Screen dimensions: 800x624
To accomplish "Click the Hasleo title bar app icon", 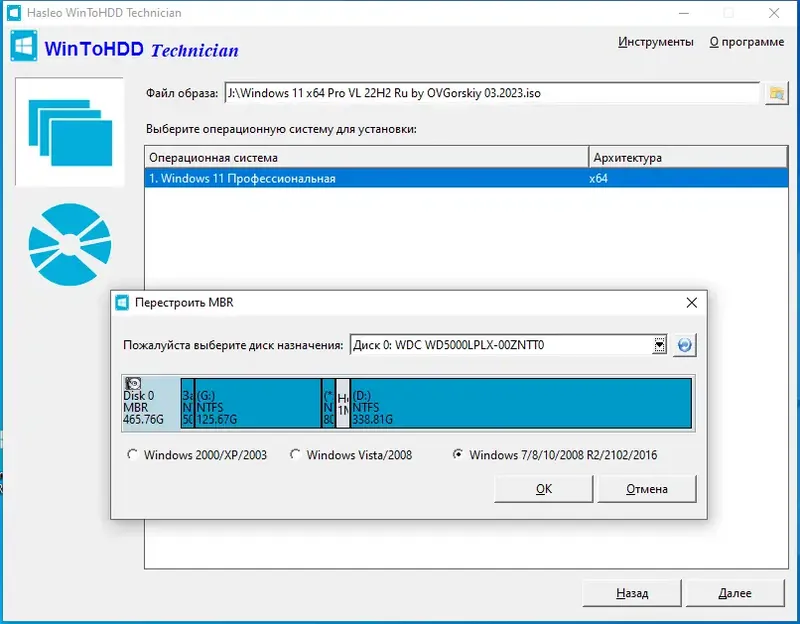I will 14,12.
